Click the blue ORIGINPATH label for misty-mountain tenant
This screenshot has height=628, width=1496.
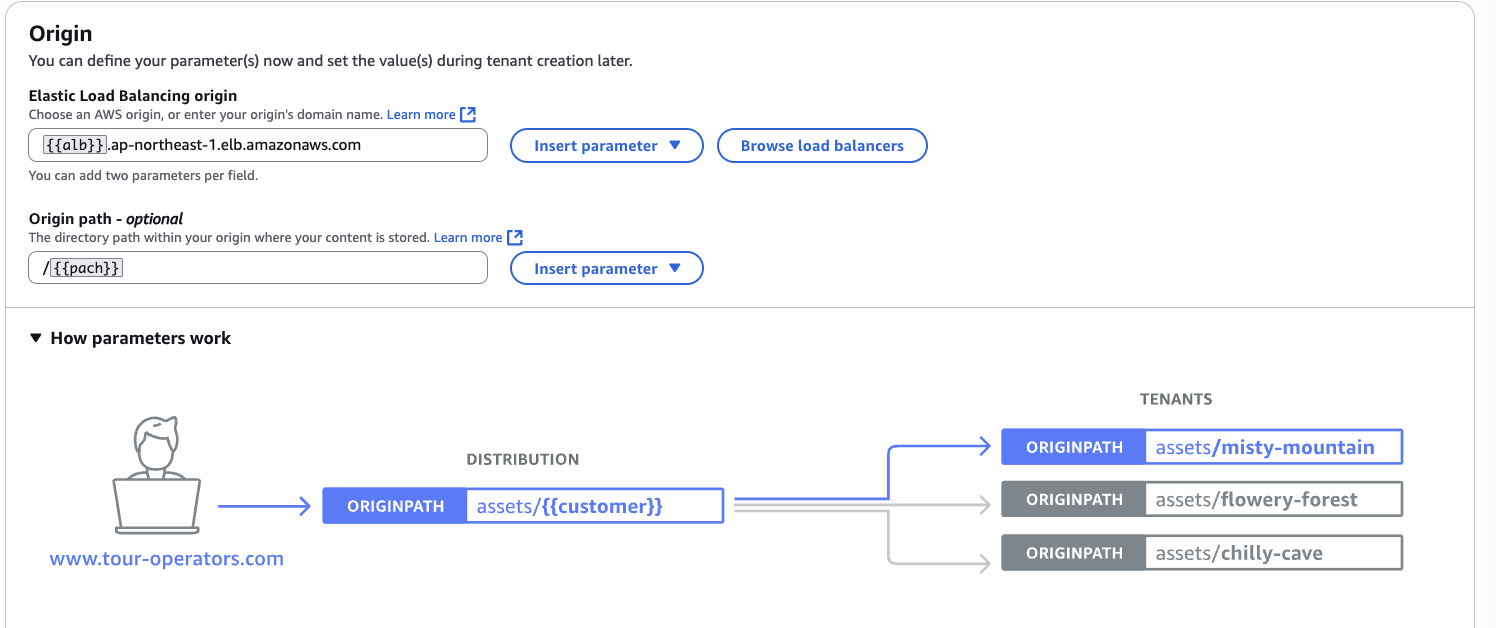(1074, 447)
